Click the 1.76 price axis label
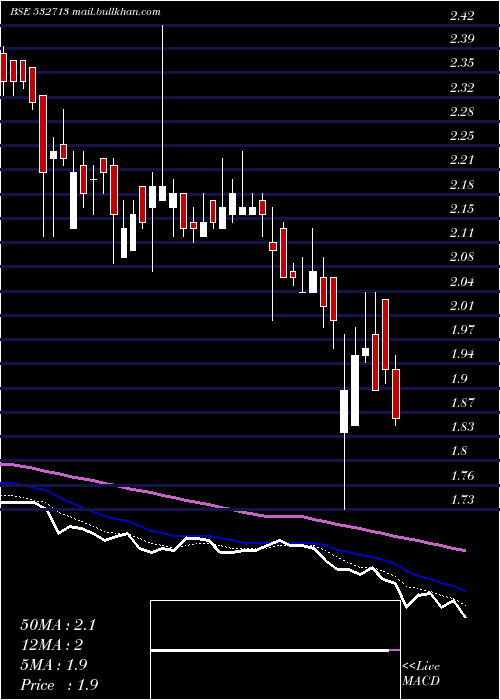Image resolution: width=500 pixels, height=700 pixels. pyautogui.click(x=462, y=476)
